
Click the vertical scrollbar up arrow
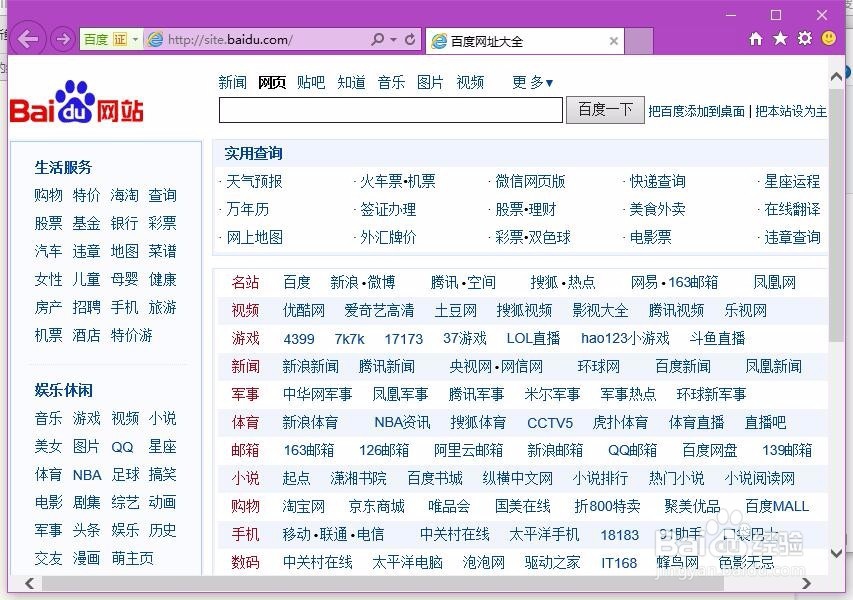[837, 77]
